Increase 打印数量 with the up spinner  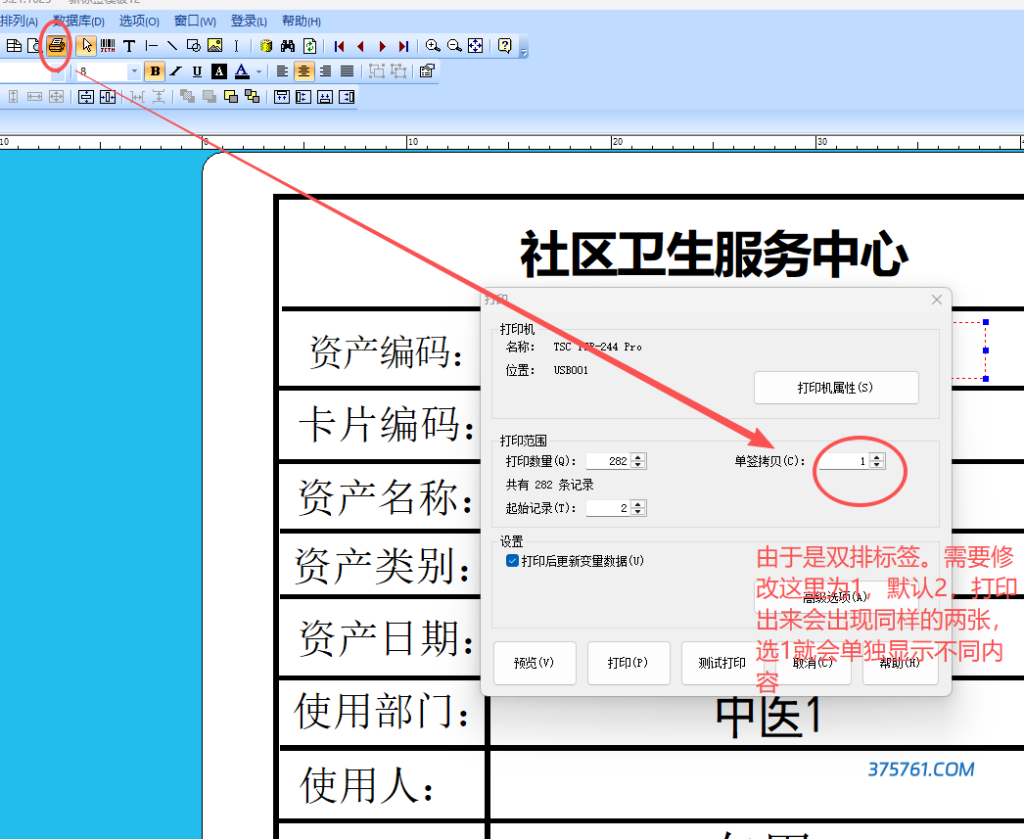click(639, 457)
